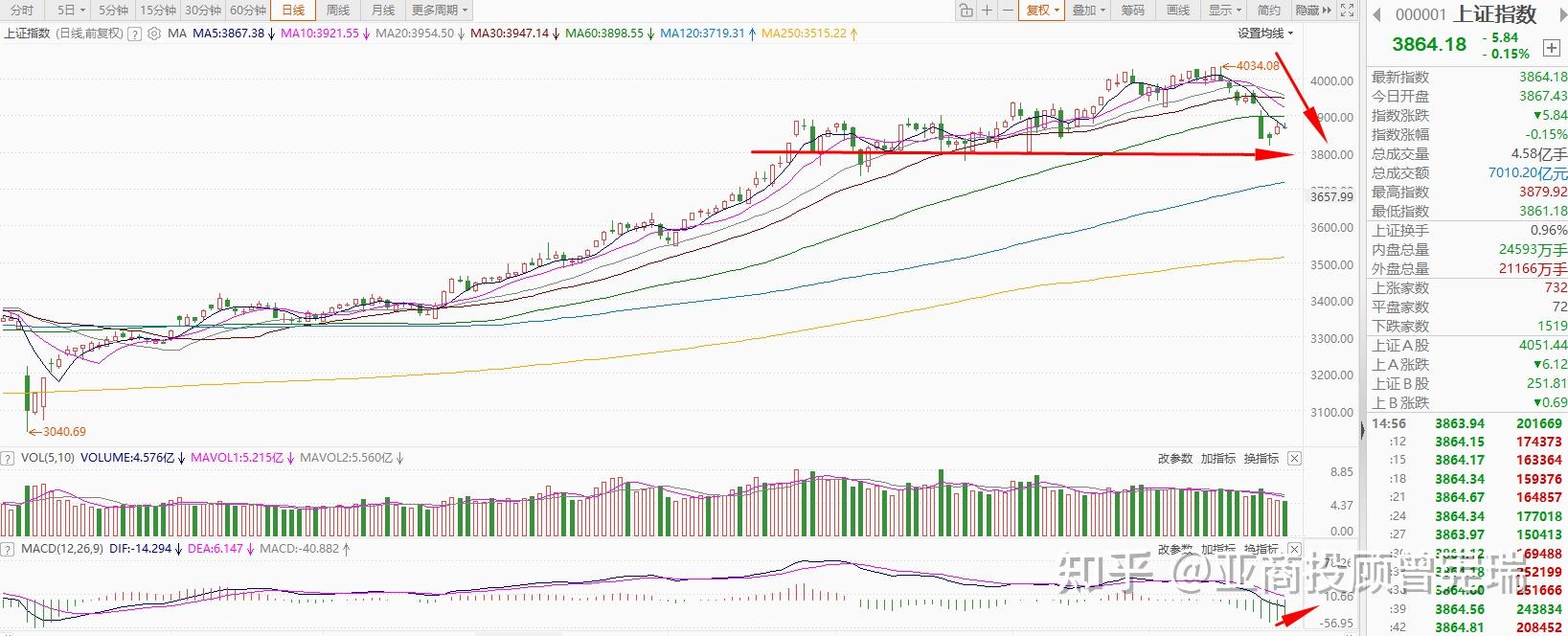1568x636 pixels.
Task: Select the 60分钟 period tab
Action: pyautogui.click(x=248, y=11)
